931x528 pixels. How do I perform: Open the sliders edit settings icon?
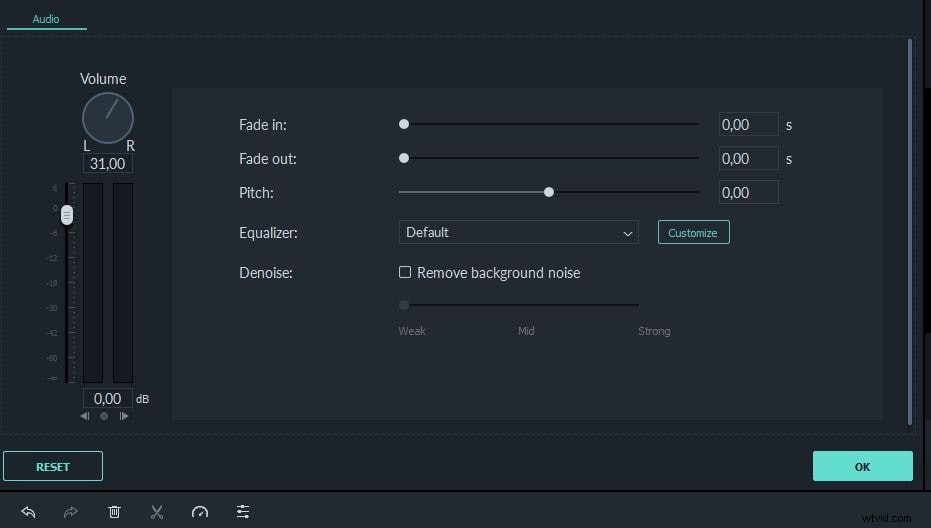[243, 511]
